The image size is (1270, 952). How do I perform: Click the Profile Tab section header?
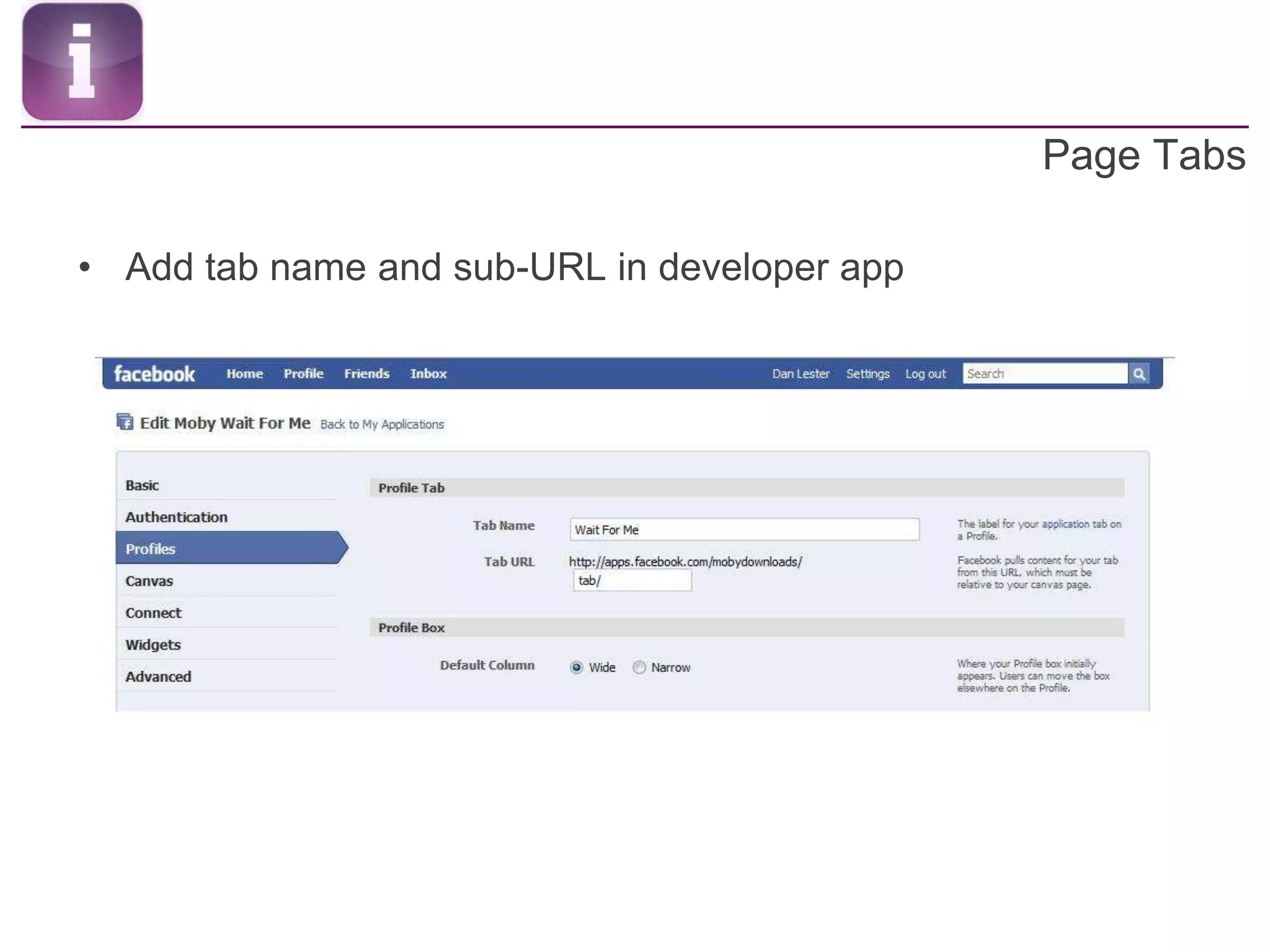747,488
